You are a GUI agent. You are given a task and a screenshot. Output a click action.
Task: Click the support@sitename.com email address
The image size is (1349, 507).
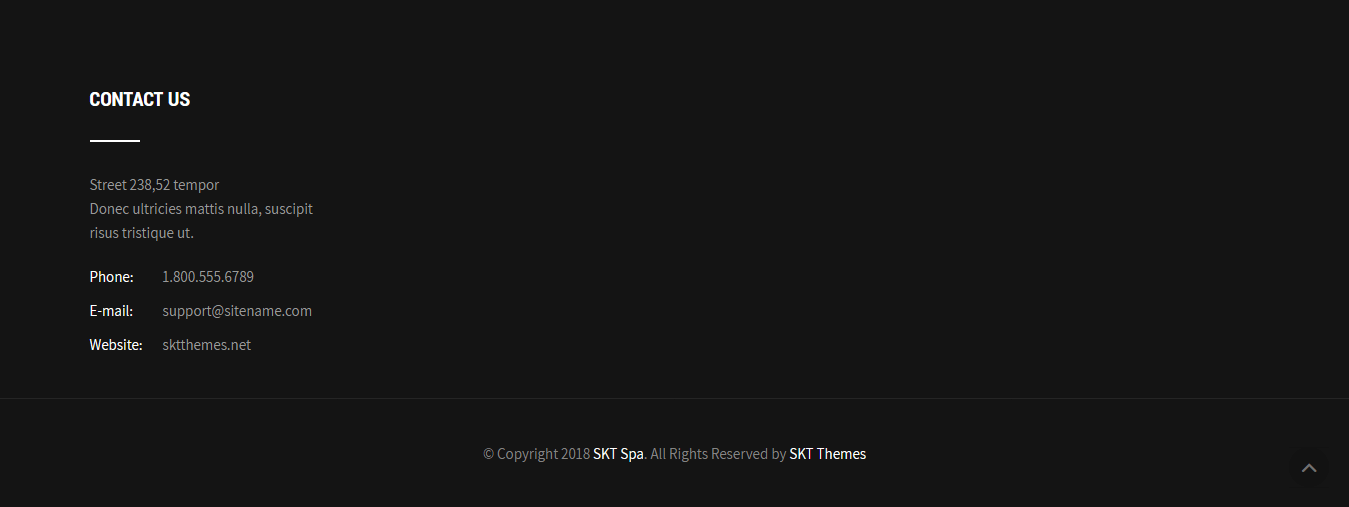(237, 311)
